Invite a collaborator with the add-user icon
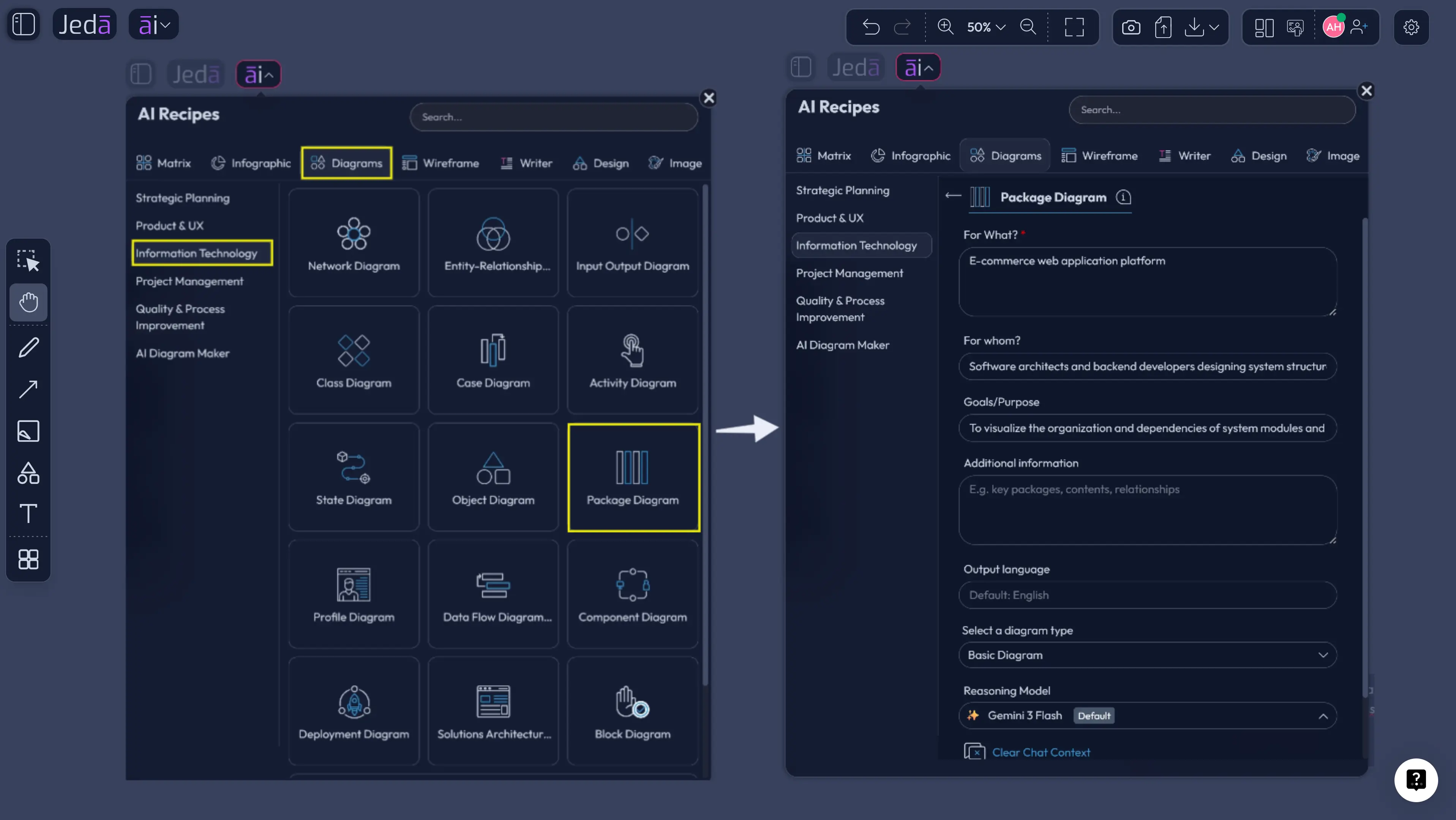 coord(1359,27)
